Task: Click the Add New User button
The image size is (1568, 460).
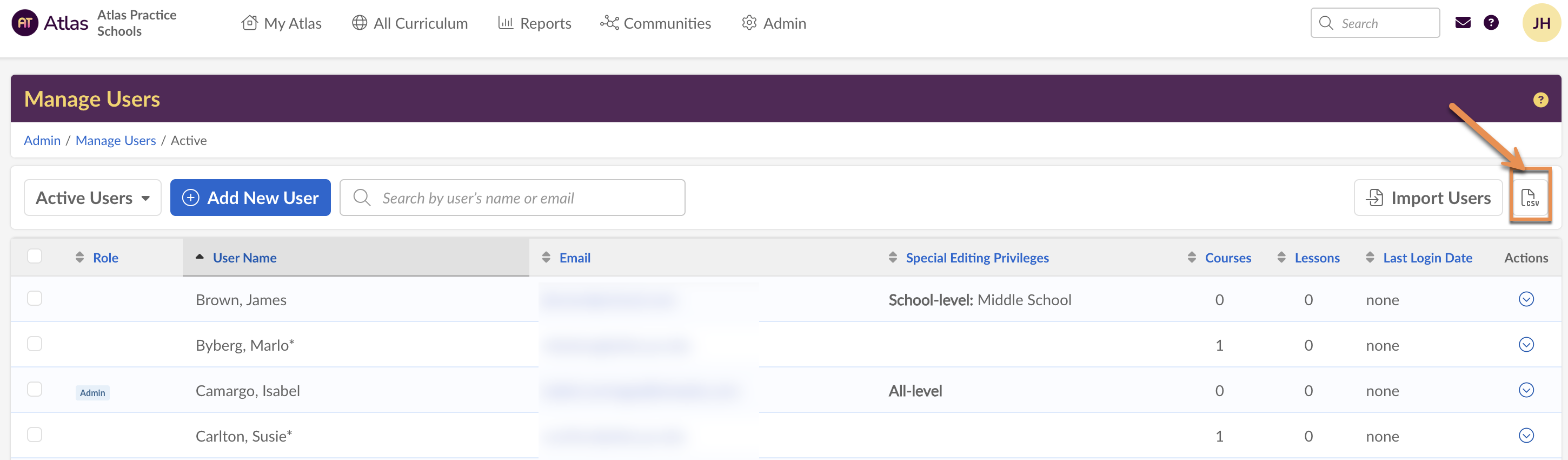Action: coord(250,198)
